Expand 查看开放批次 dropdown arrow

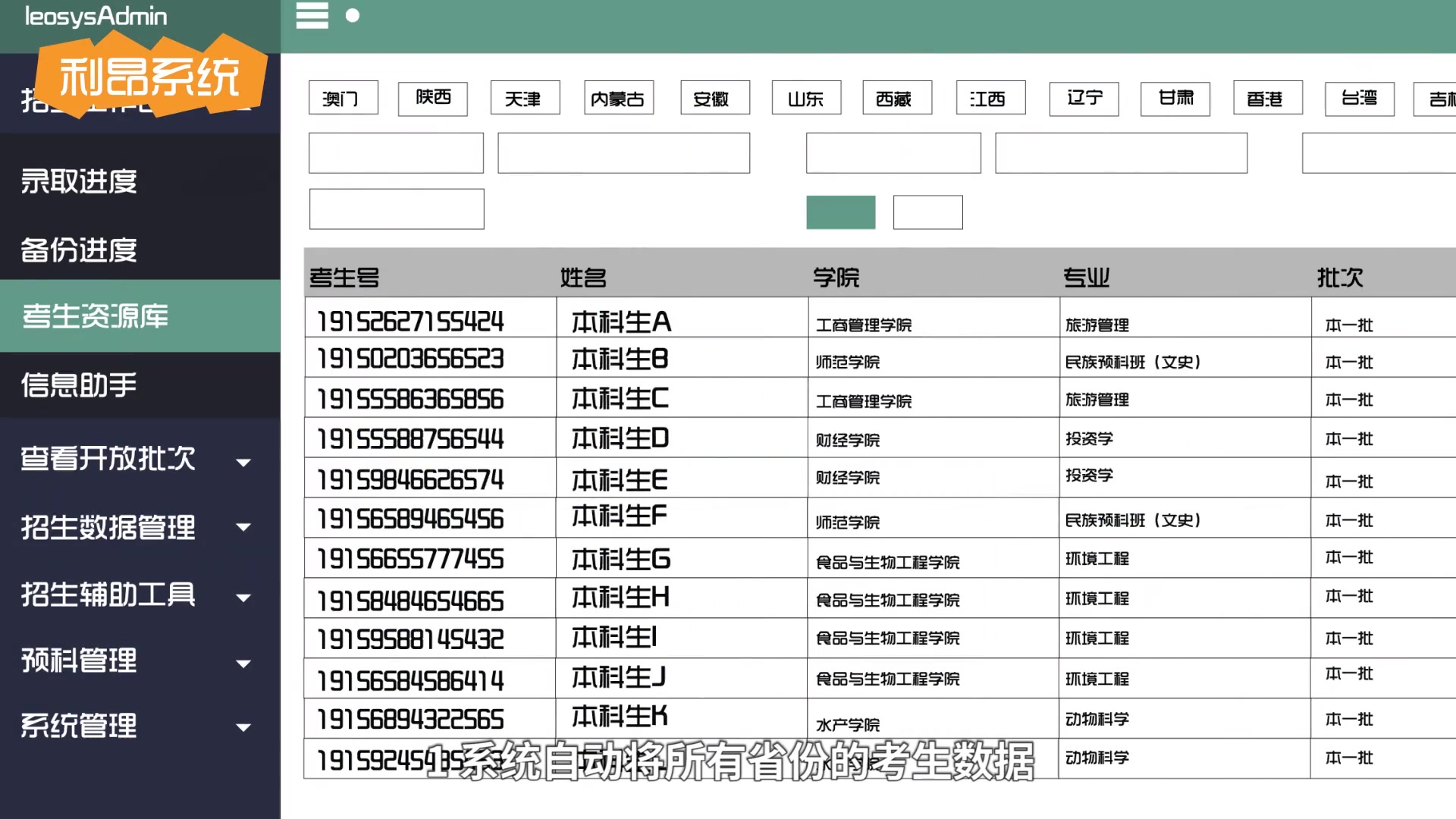[x=243, y=462]
